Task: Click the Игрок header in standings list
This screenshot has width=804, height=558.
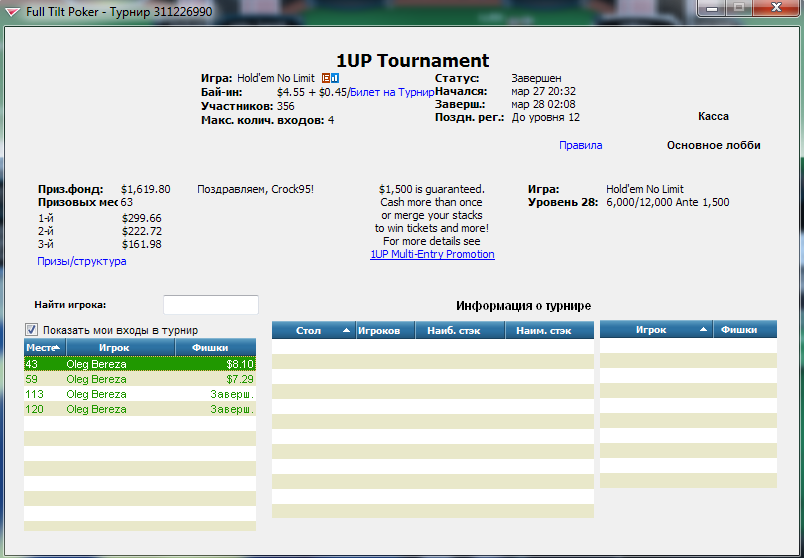Action: (120, 347)
